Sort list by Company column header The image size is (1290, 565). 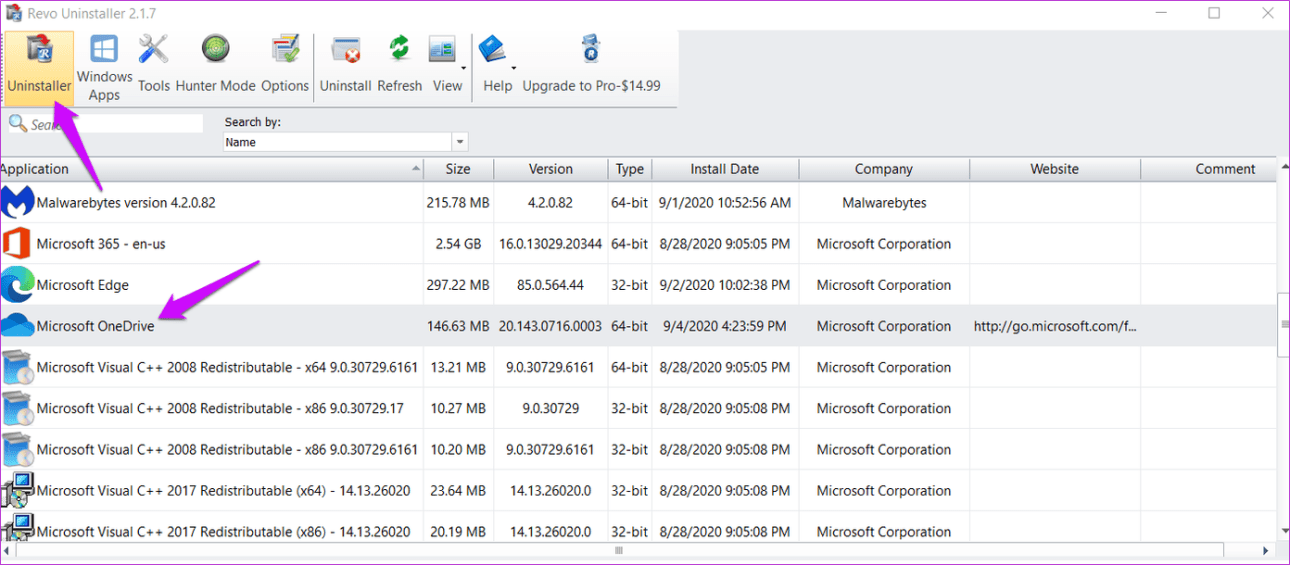(x=883, y=169)
